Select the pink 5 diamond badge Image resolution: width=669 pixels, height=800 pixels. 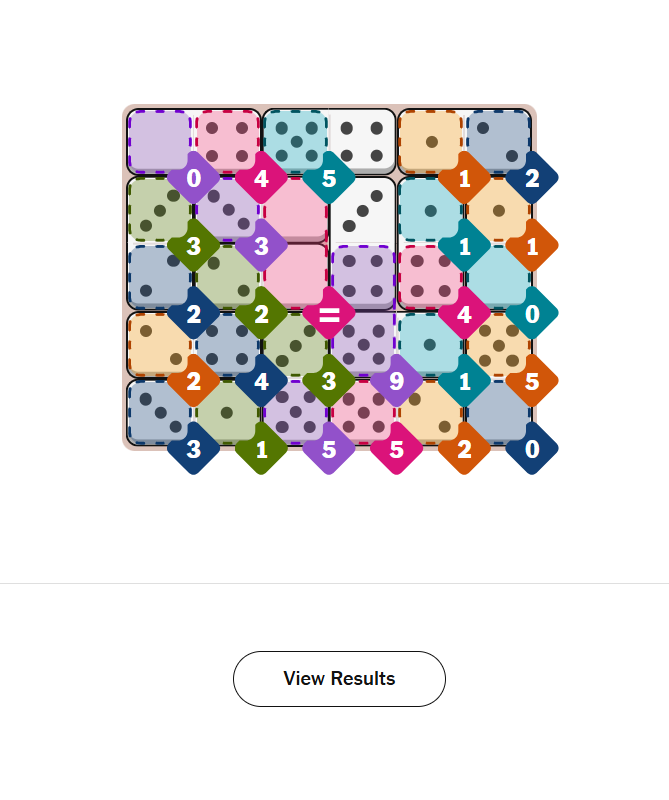[396, 448]
